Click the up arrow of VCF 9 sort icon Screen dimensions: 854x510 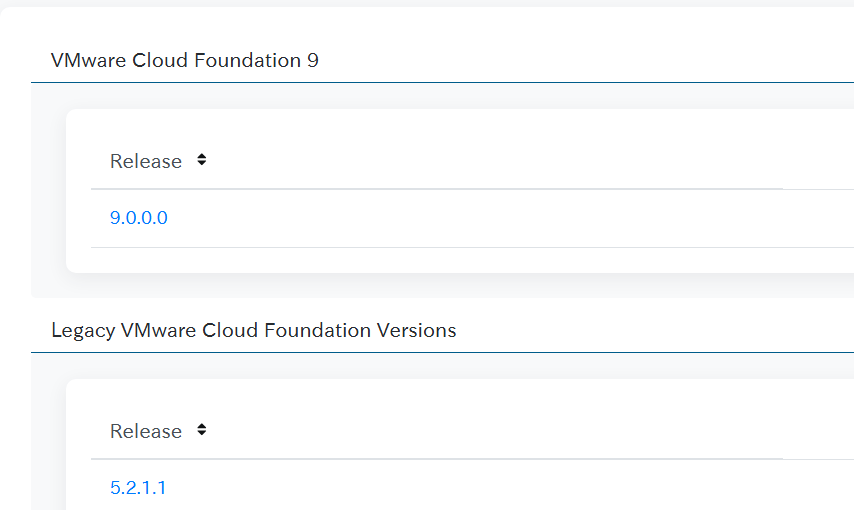coord(202,156)
